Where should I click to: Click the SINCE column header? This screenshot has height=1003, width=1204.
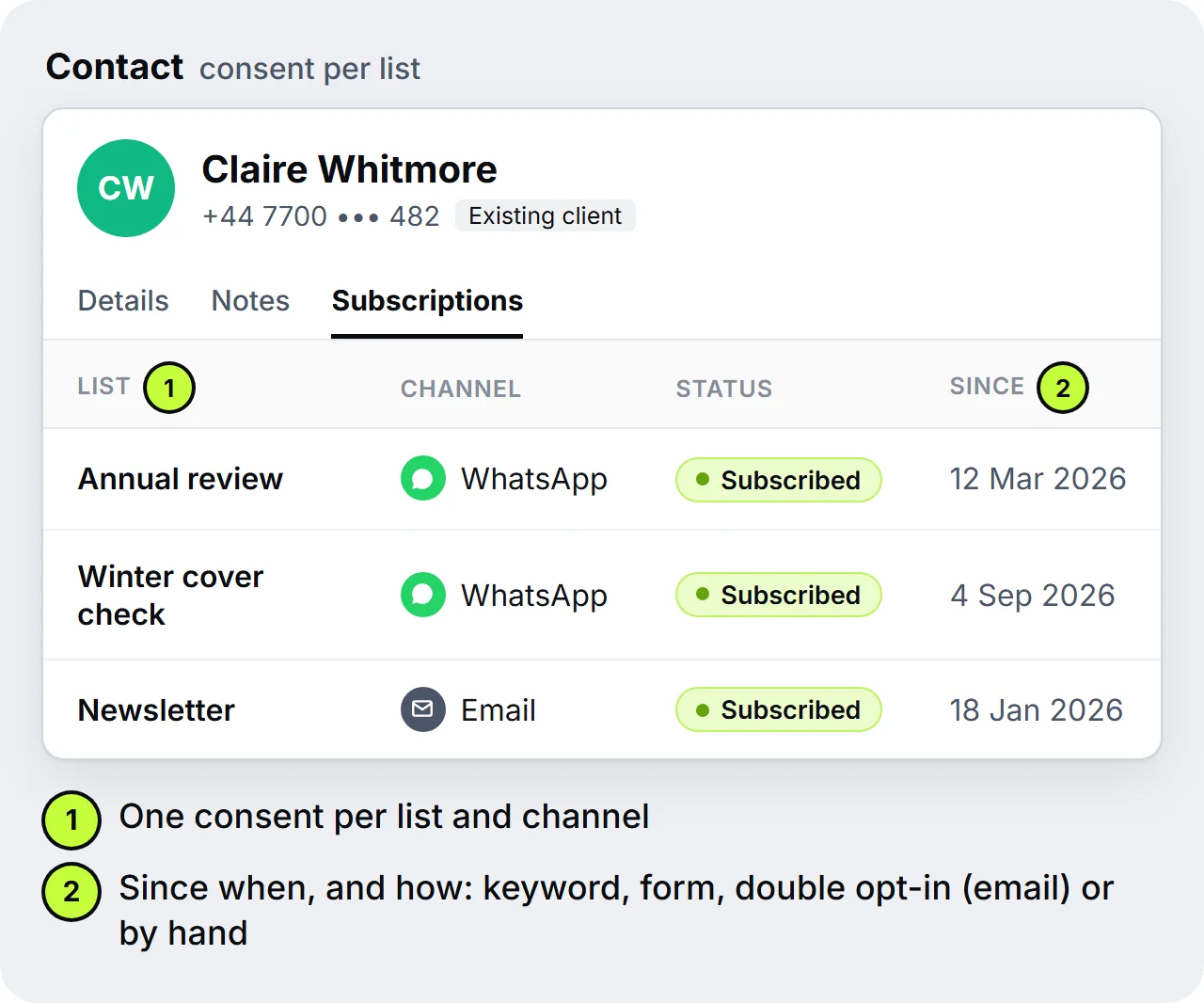click(x=987, y=387)
